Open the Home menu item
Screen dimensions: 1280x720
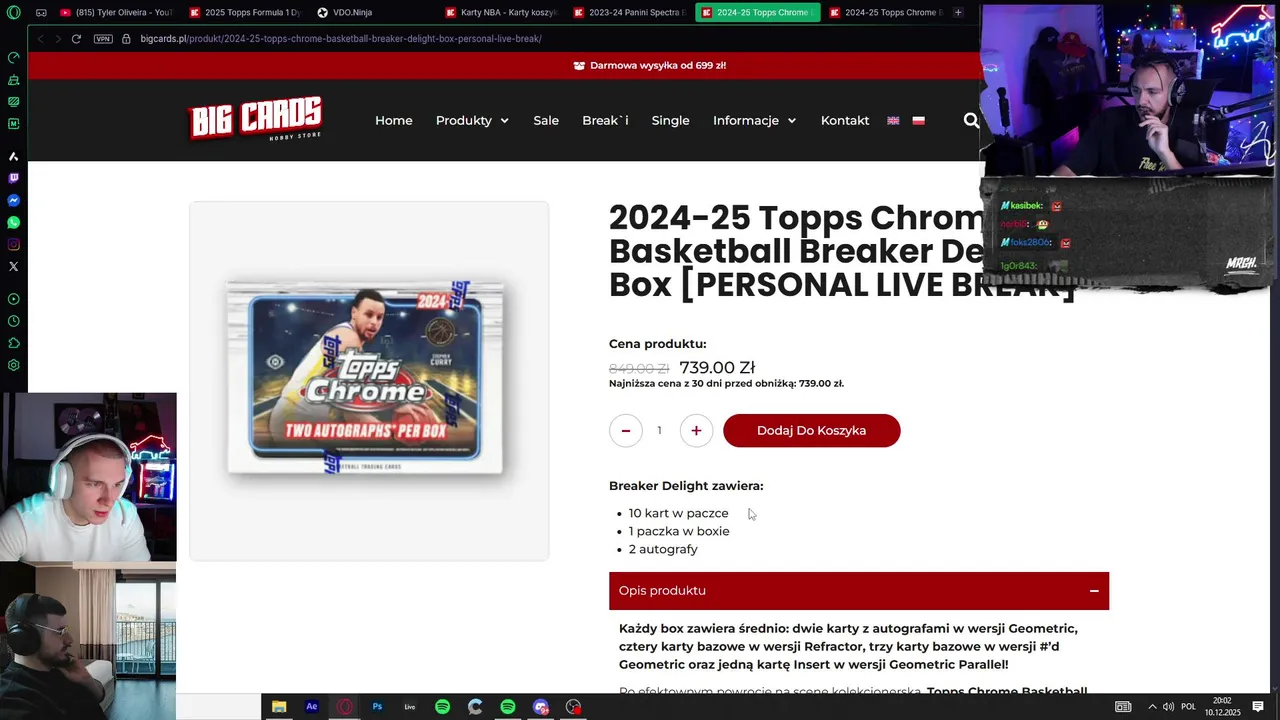coord(394,120)
